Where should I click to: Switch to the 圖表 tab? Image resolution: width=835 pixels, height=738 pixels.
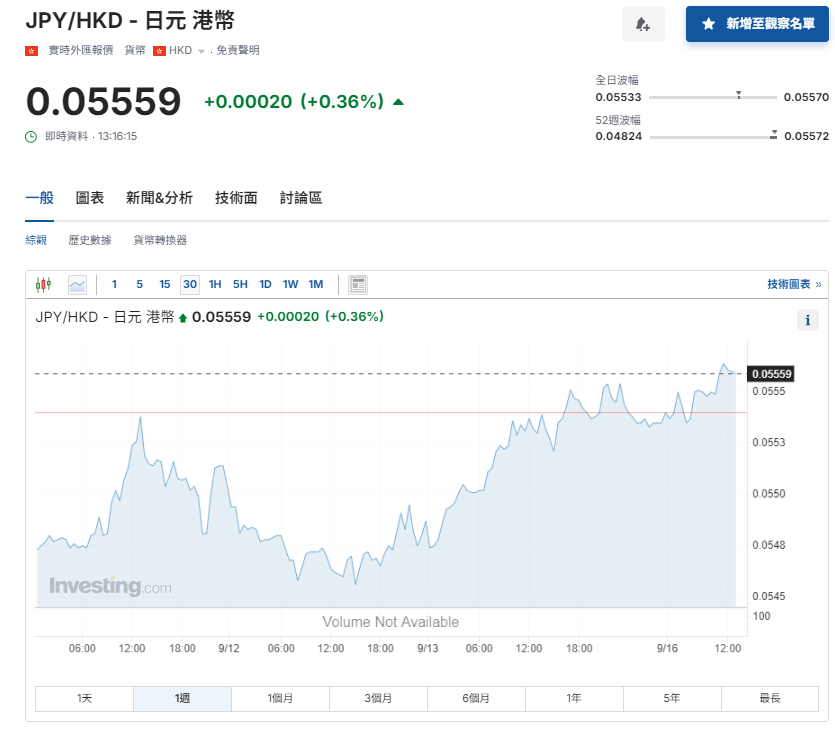[x=89, y=197]
